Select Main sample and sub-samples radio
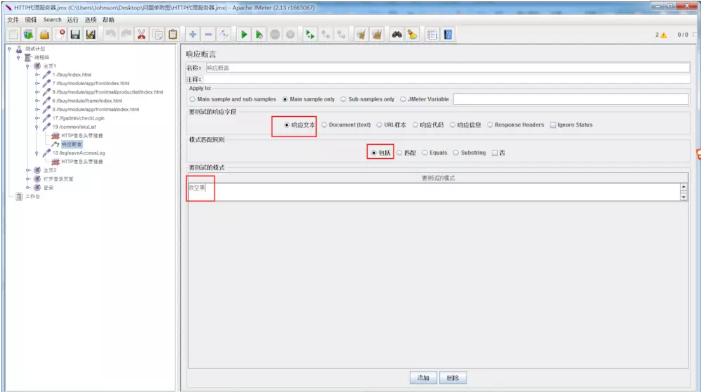Viewport: 701px width, 392px height. coord(192,99)
